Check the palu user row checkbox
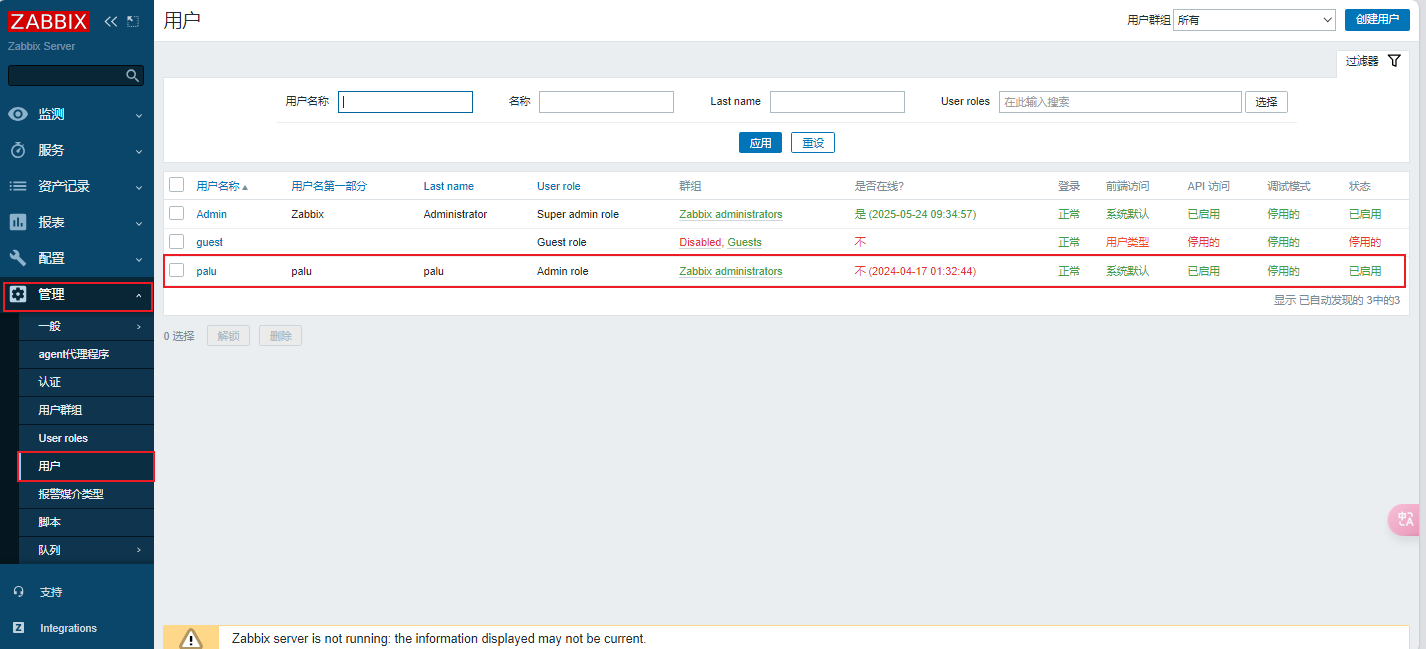1426x649 pixels. point(176,270)
